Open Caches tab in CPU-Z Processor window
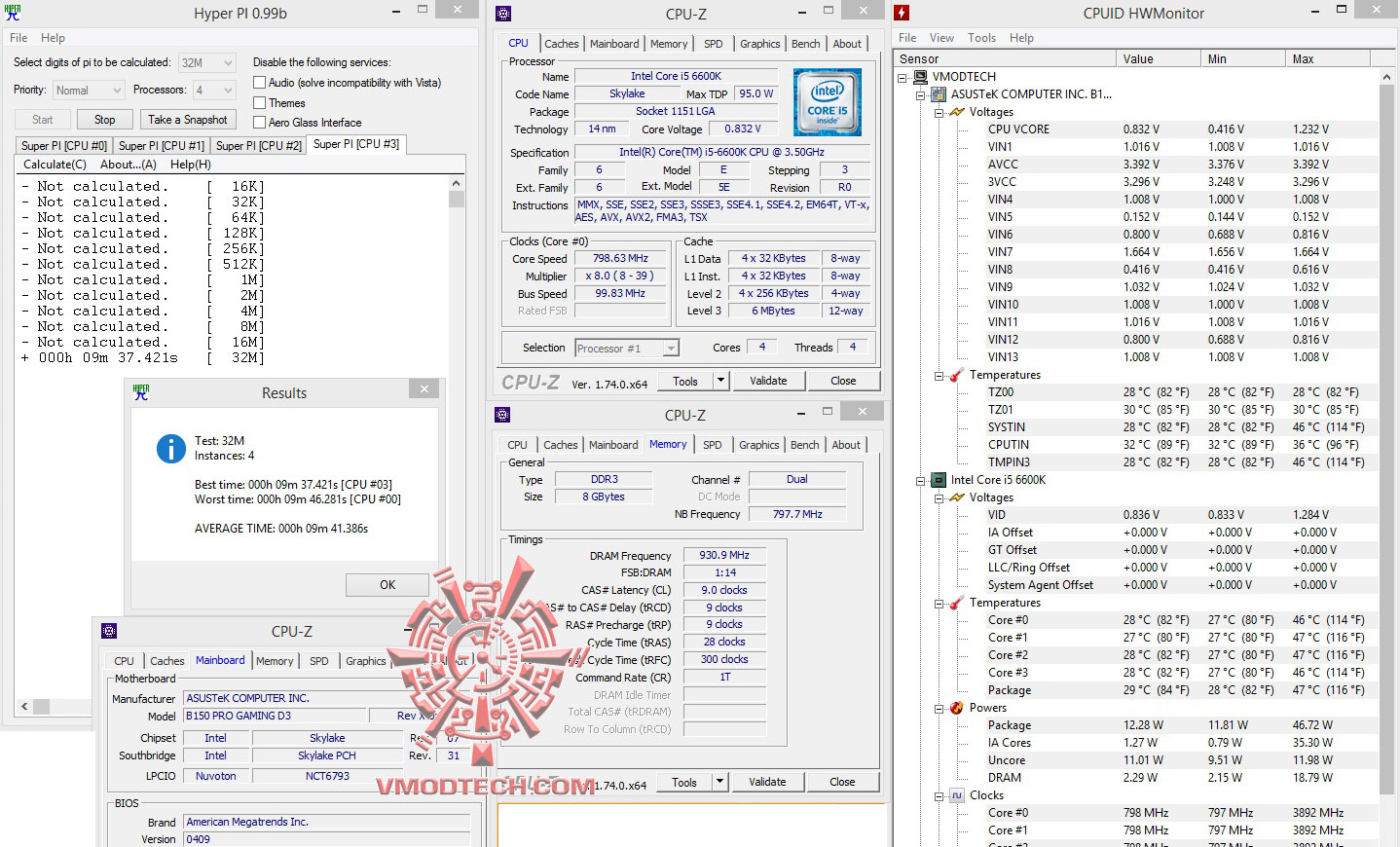This screenshot has height=847, width=1400. click(x=562, y=44)
